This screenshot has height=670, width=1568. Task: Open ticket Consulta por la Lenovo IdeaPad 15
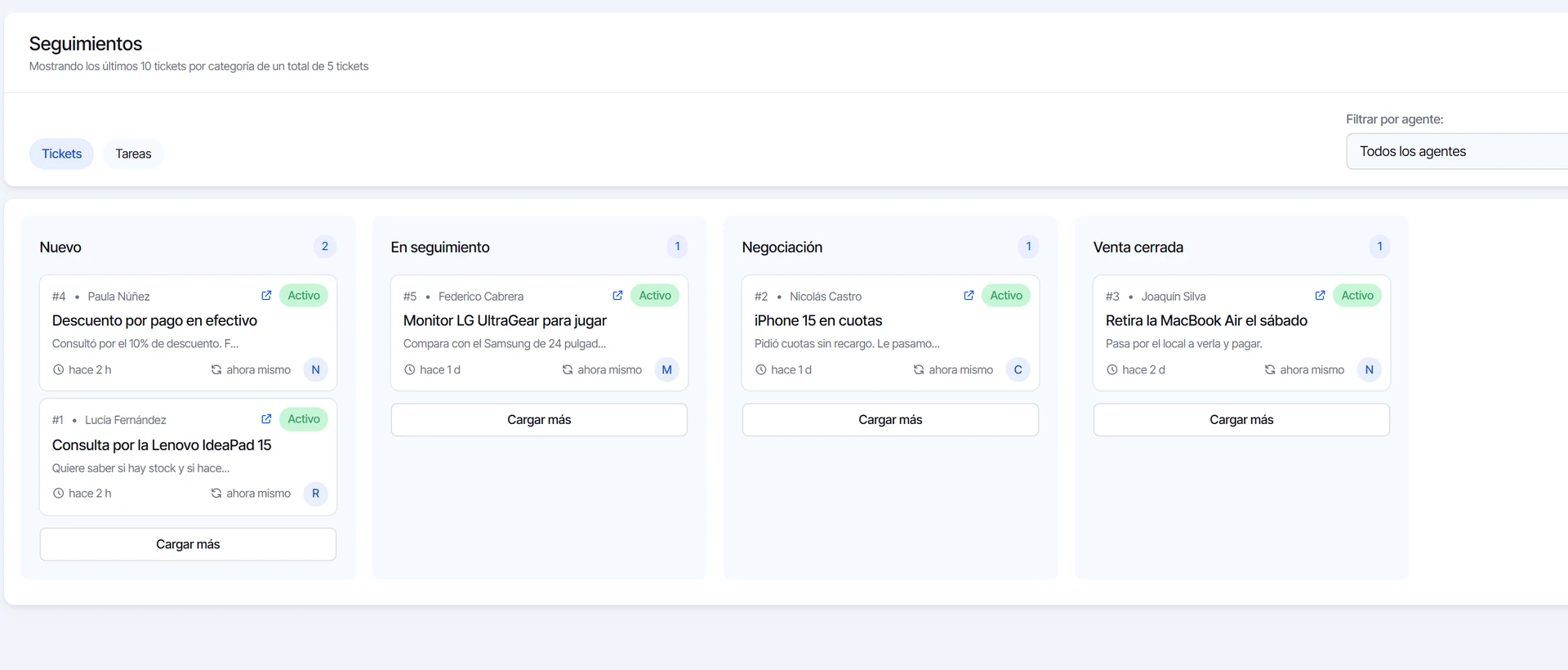162,445
